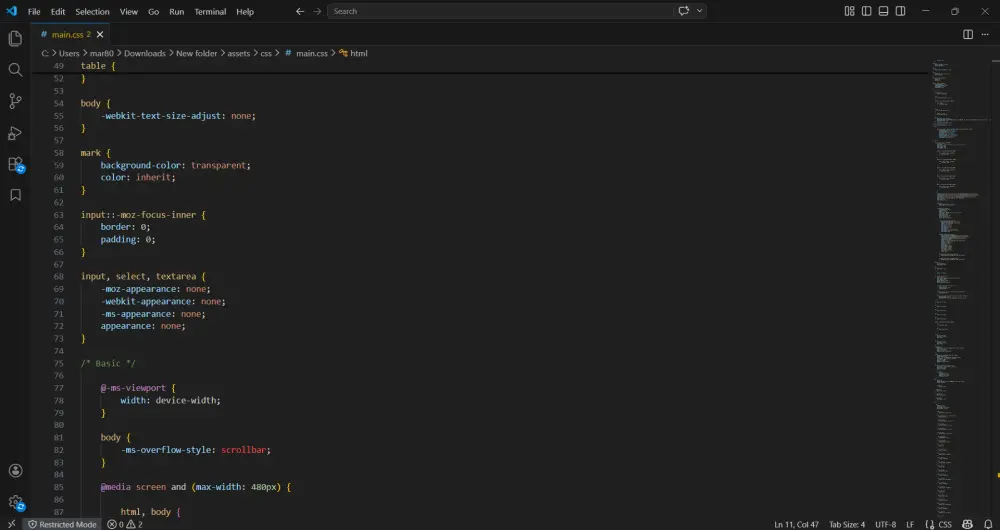Go forward with the right arrow

click(x=317, y=11)
